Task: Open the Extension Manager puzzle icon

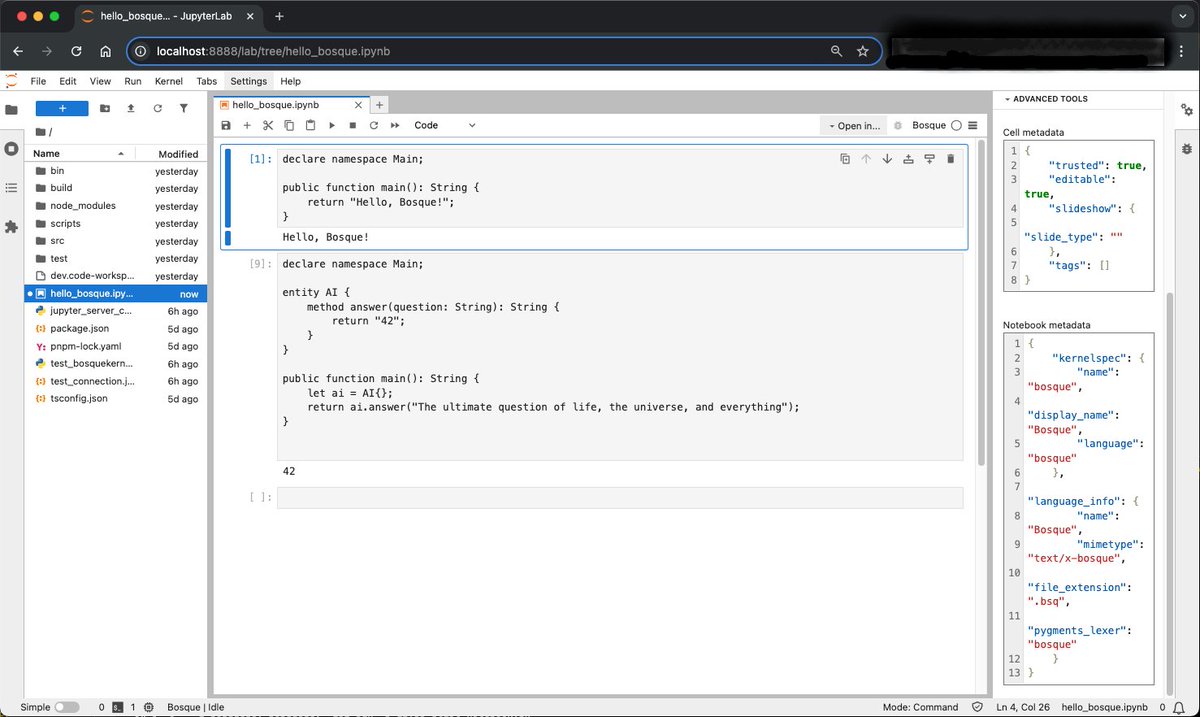Action: (11, 227)
